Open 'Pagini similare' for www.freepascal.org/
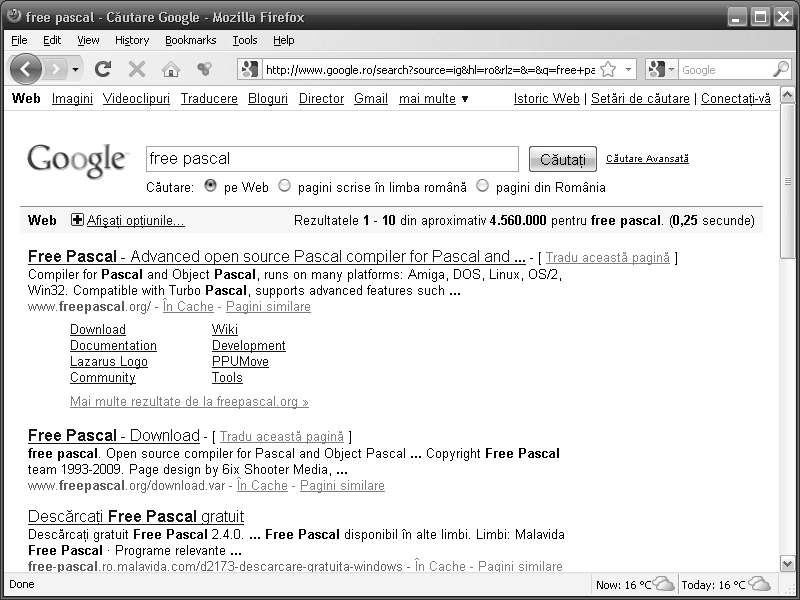Viewport: 800px width, 600px height. click(x=268, y=307)
